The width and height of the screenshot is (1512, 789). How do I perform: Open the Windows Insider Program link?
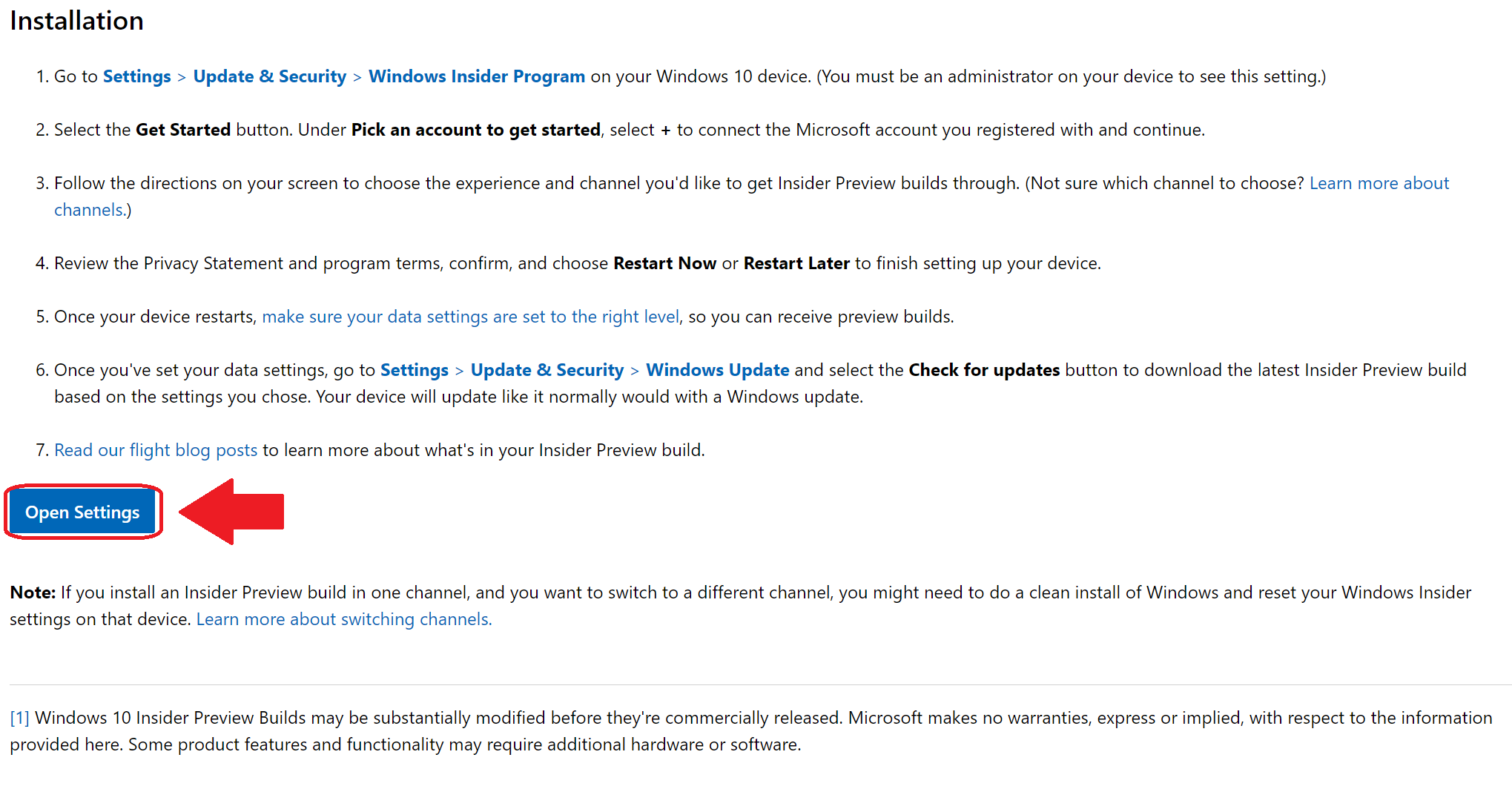click(477, 76)
